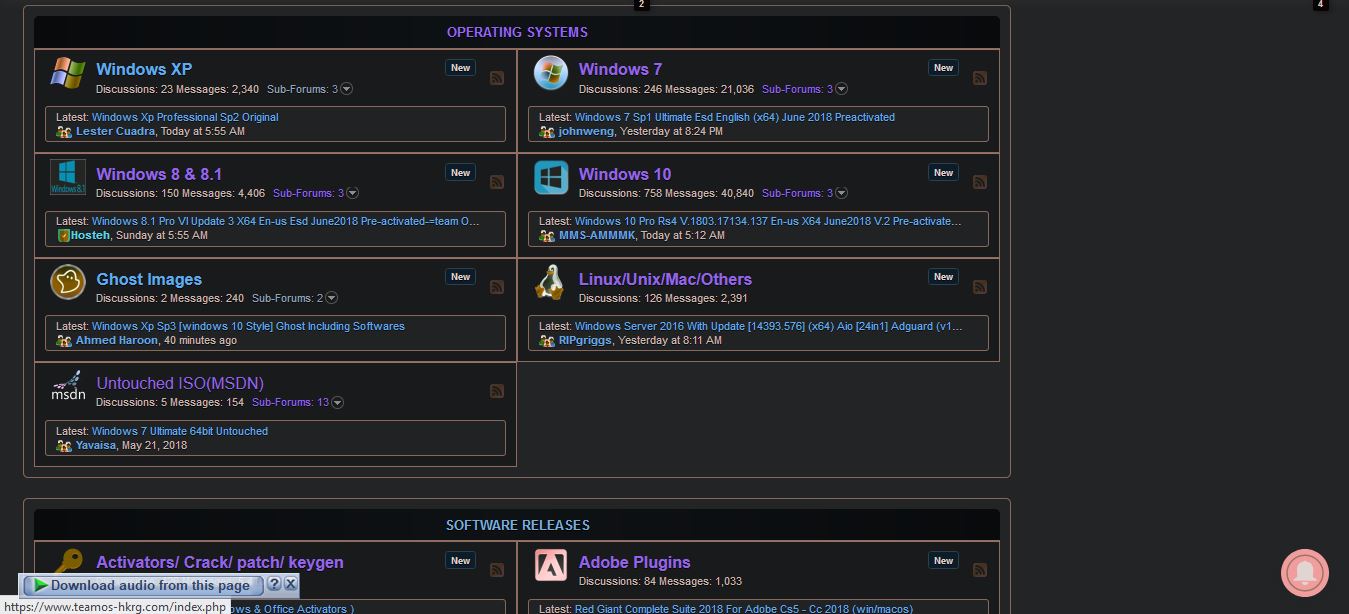Open the Linux/Unix/Mac/Others forum title

pos(665,279)
